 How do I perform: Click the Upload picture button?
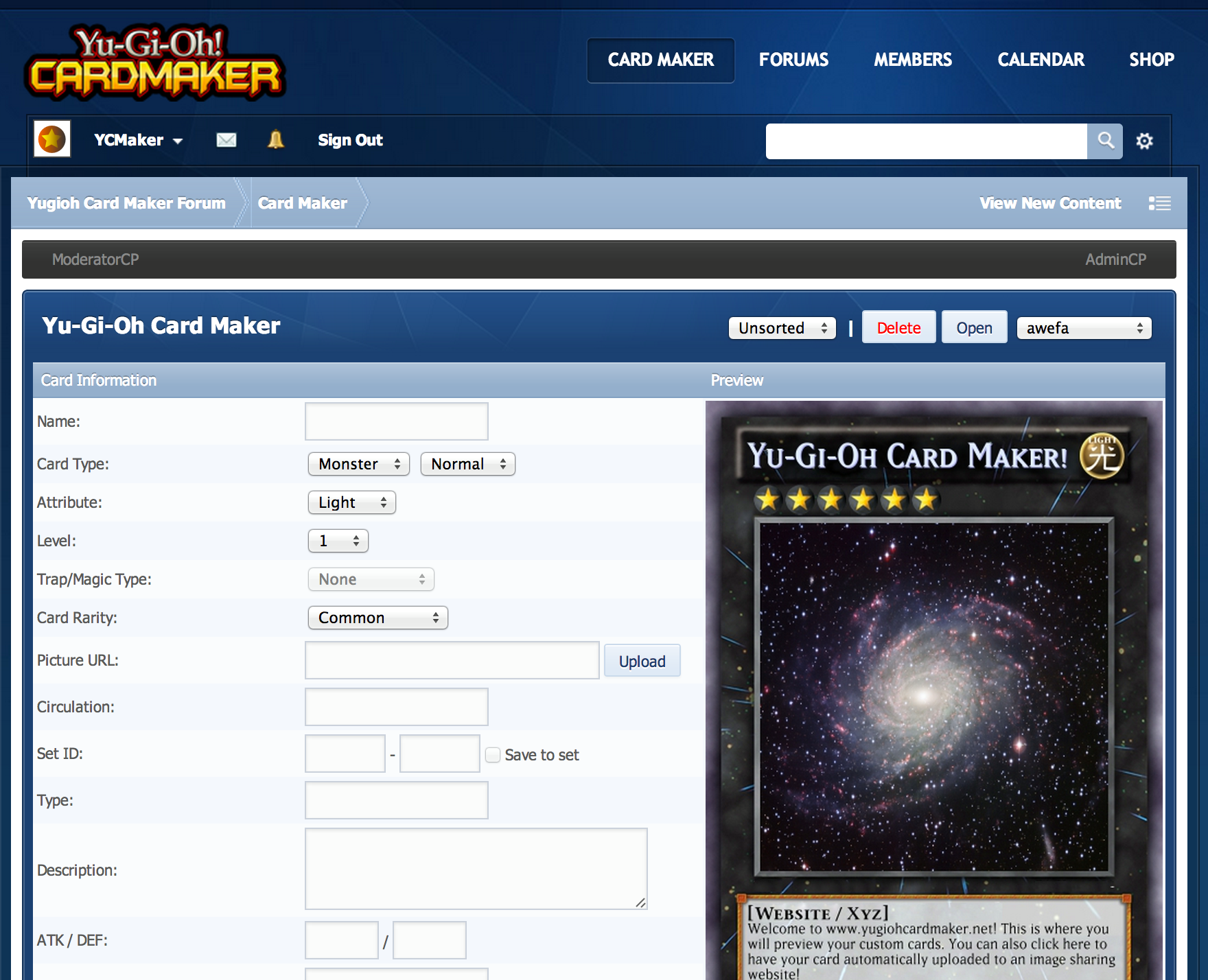[x=642, y=661]
